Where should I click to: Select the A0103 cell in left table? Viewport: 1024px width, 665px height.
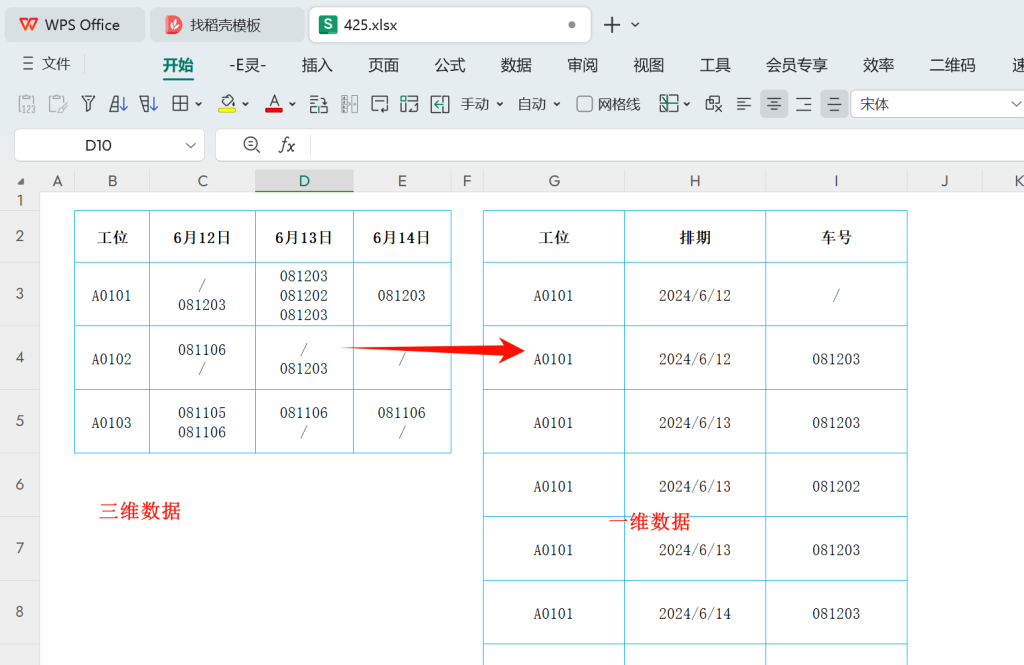112,422
